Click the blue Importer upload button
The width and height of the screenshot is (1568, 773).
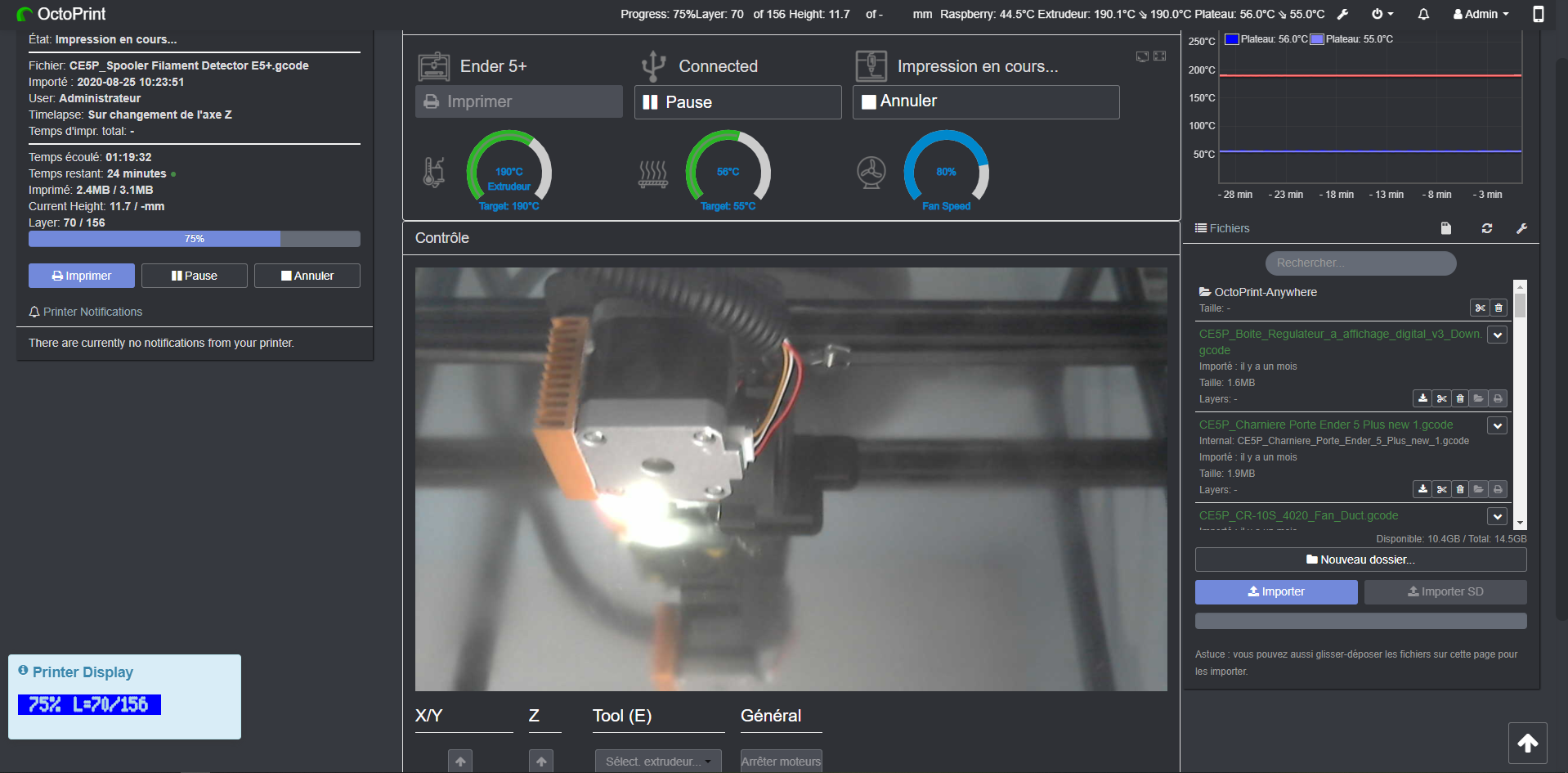coord(1276,591)
